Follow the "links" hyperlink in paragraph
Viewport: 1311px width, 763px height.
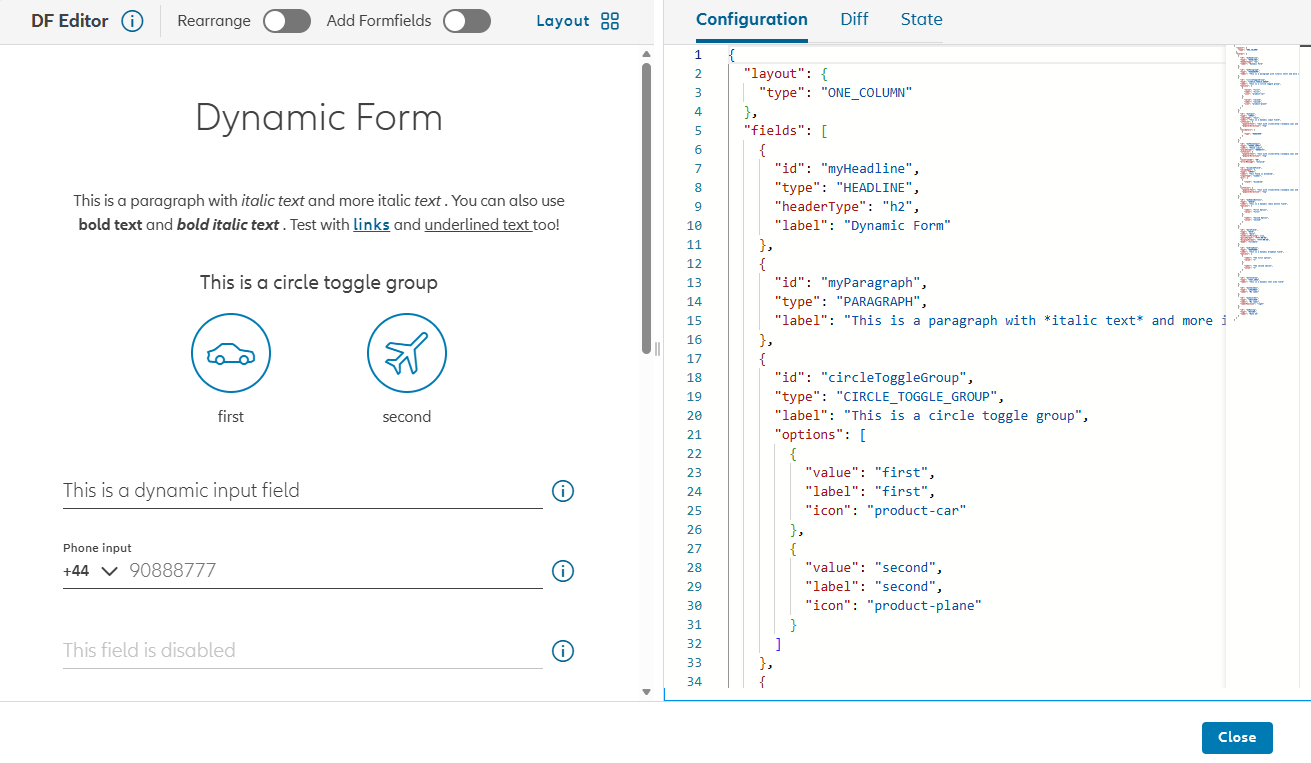[x=371, y=225]
